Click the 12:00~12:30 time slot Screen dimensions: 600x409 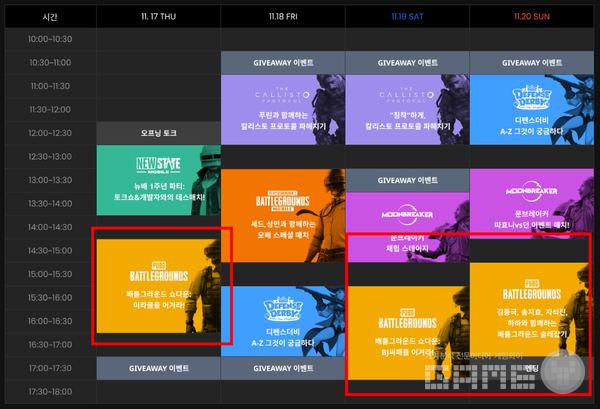50,133
